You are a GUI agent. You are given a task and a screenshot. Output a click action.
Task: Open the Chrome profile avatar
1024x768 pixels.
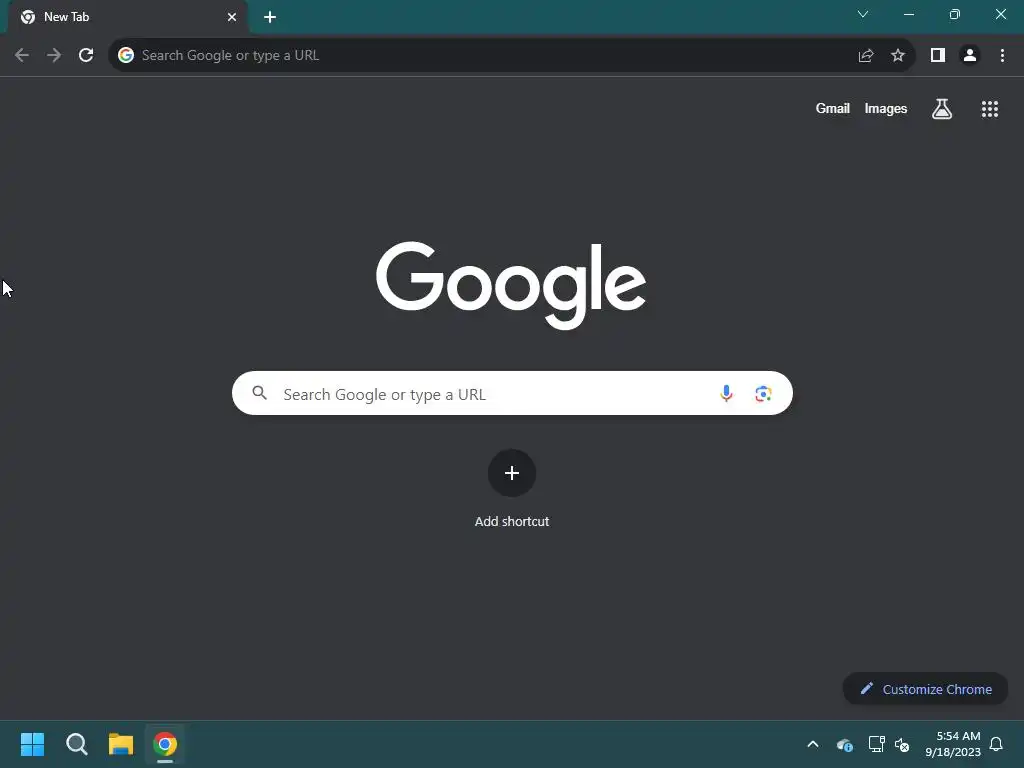pos(970,56)
